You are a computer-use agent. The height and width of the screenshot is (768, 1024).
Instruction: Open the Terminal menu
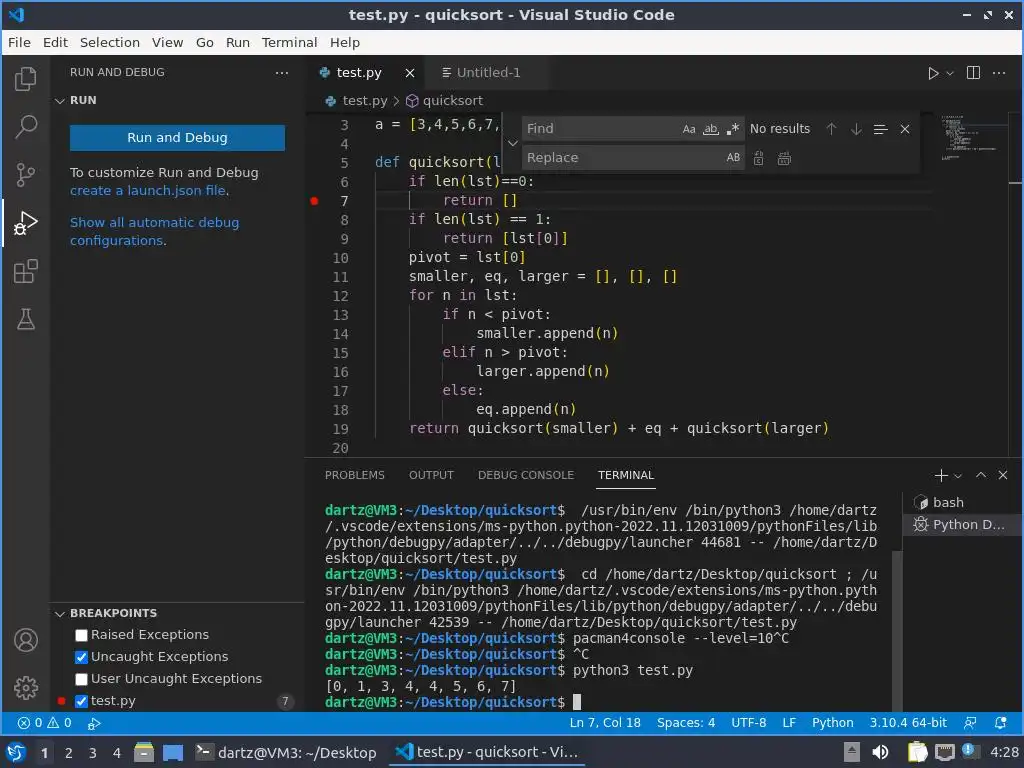289,42
